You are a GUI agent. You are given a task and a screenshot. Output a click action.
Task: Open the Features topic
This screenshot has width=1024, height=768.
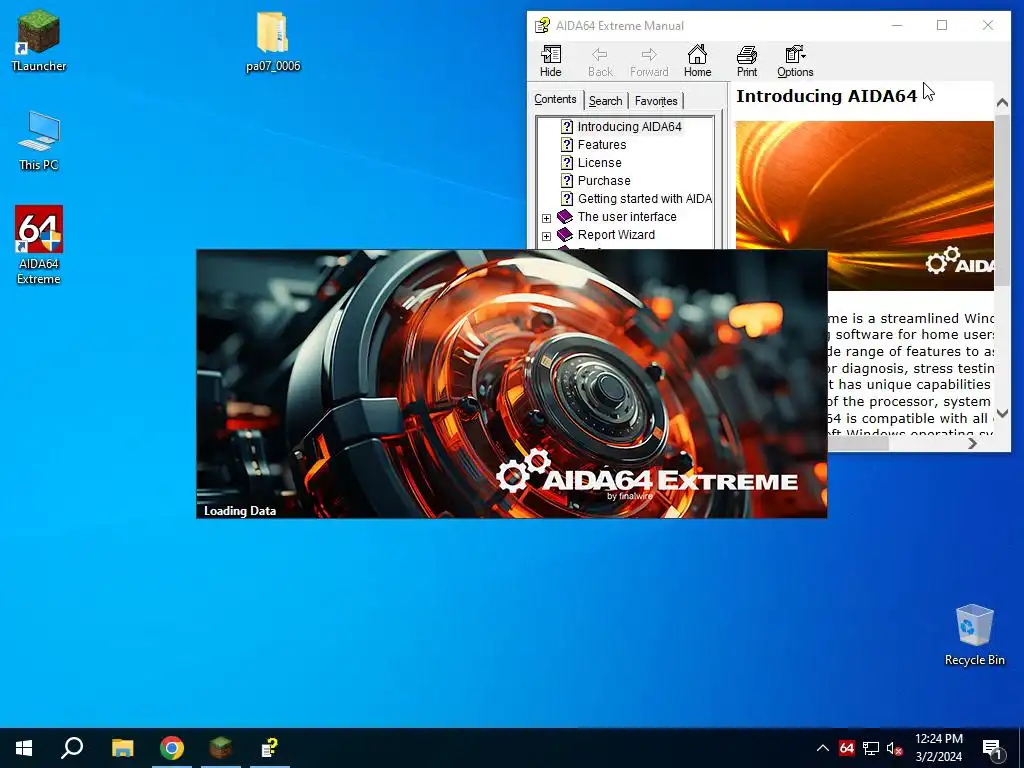coord(601,144)
